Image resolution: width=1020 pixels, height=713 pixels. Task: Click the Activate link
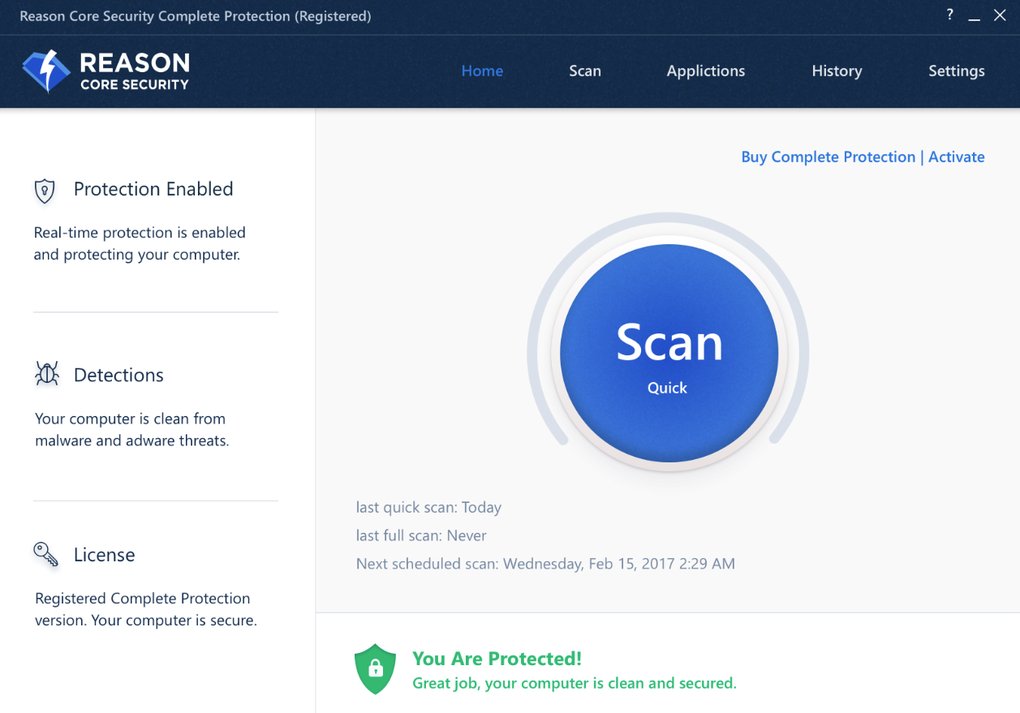coord(956,157)
